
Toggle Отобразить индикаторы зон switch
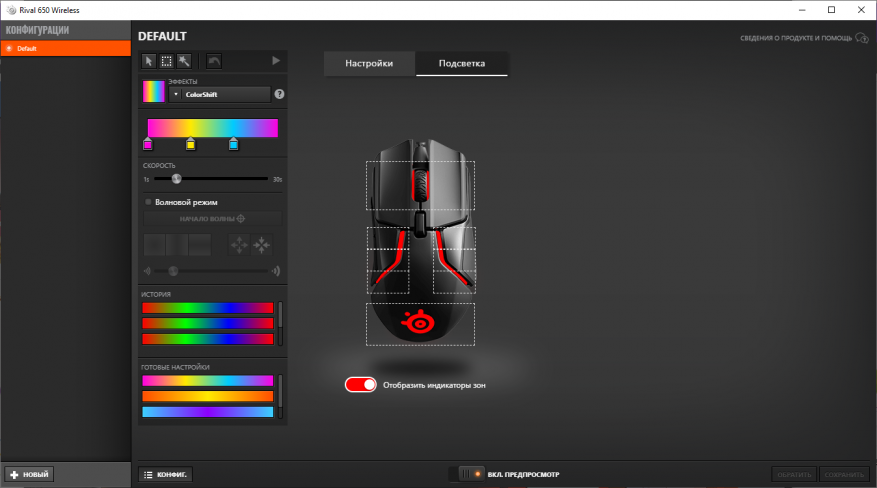click(x=361, y=385)
